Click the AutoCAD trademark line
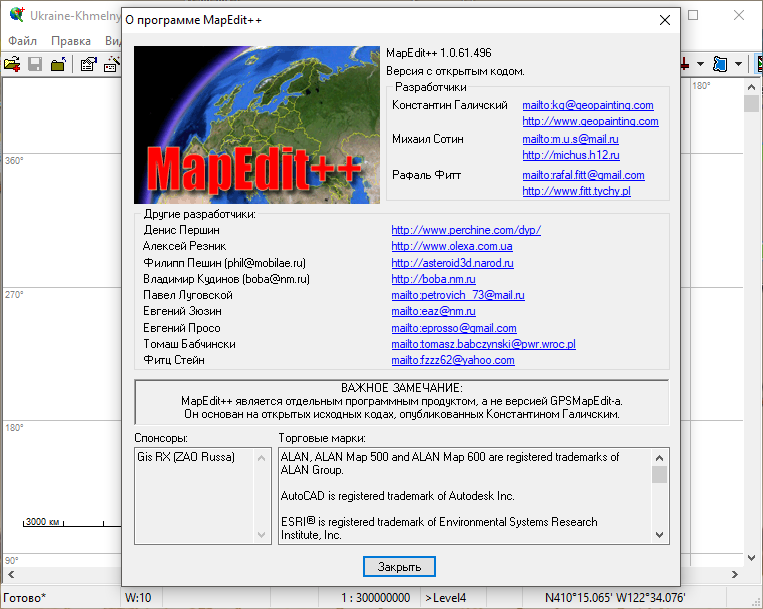 coord(398,496)
